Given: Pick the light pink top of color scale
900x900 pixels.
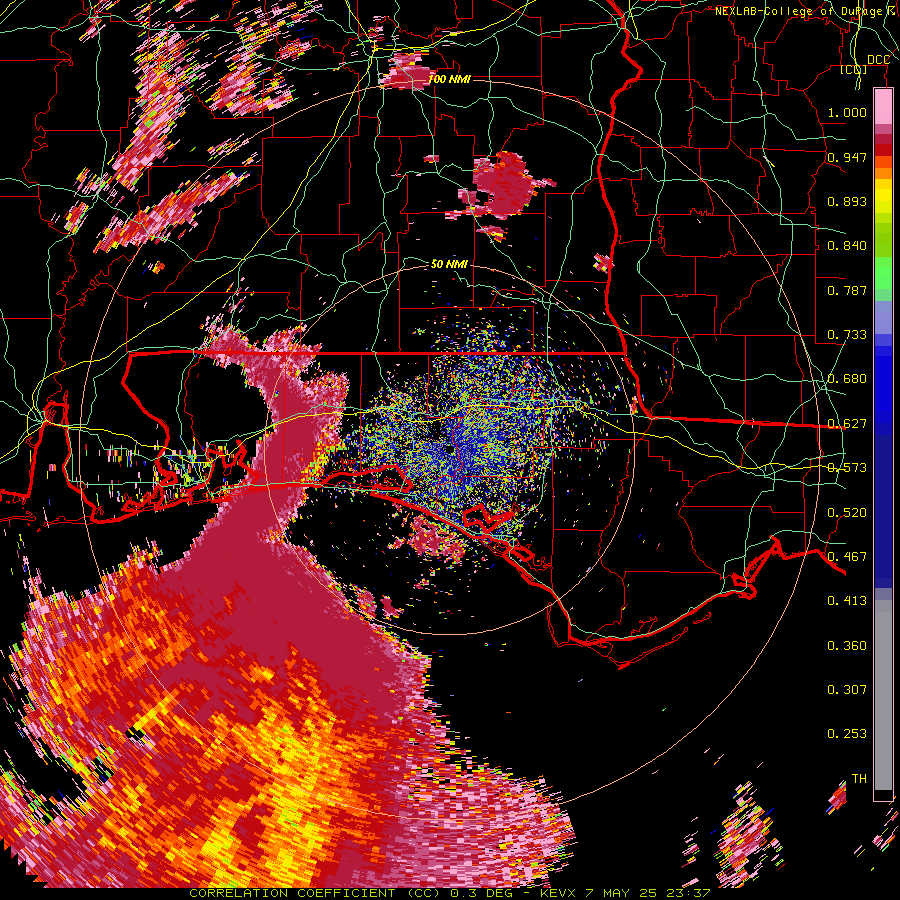Looking at the screenshot, I should (883, 106).
